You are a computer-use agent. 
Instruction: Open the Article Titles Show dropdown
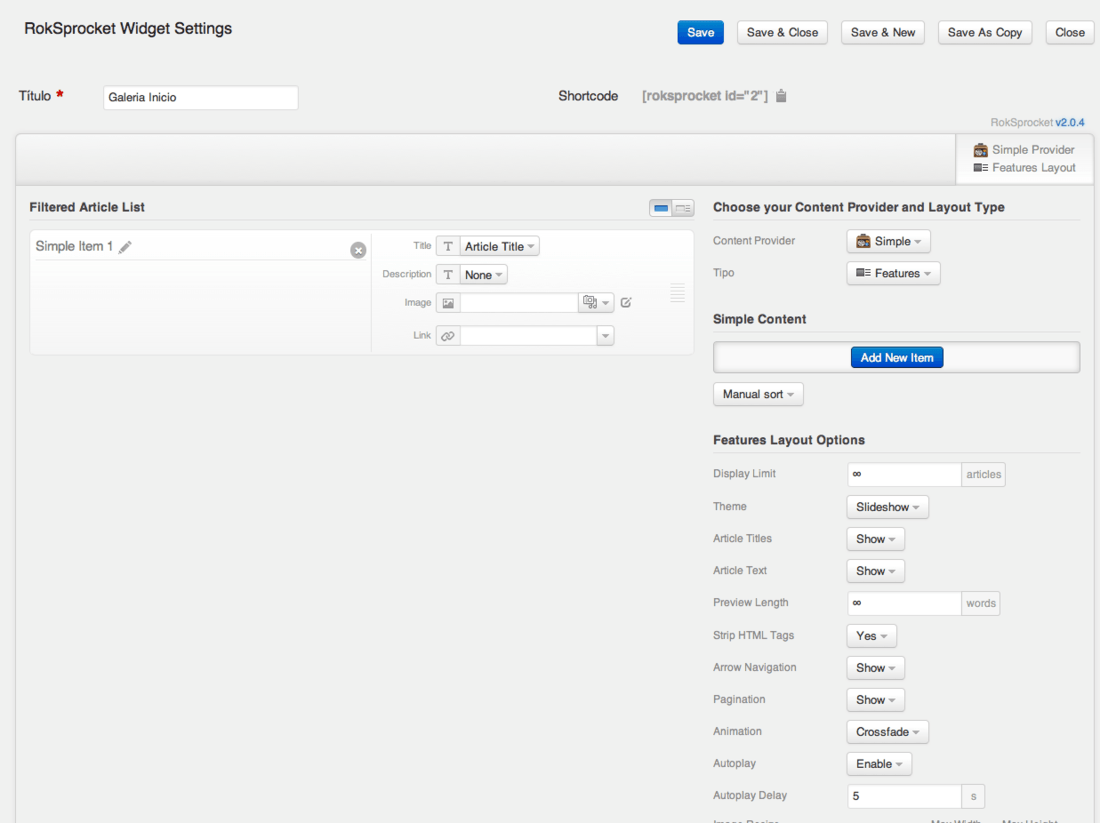pos(876,539)
